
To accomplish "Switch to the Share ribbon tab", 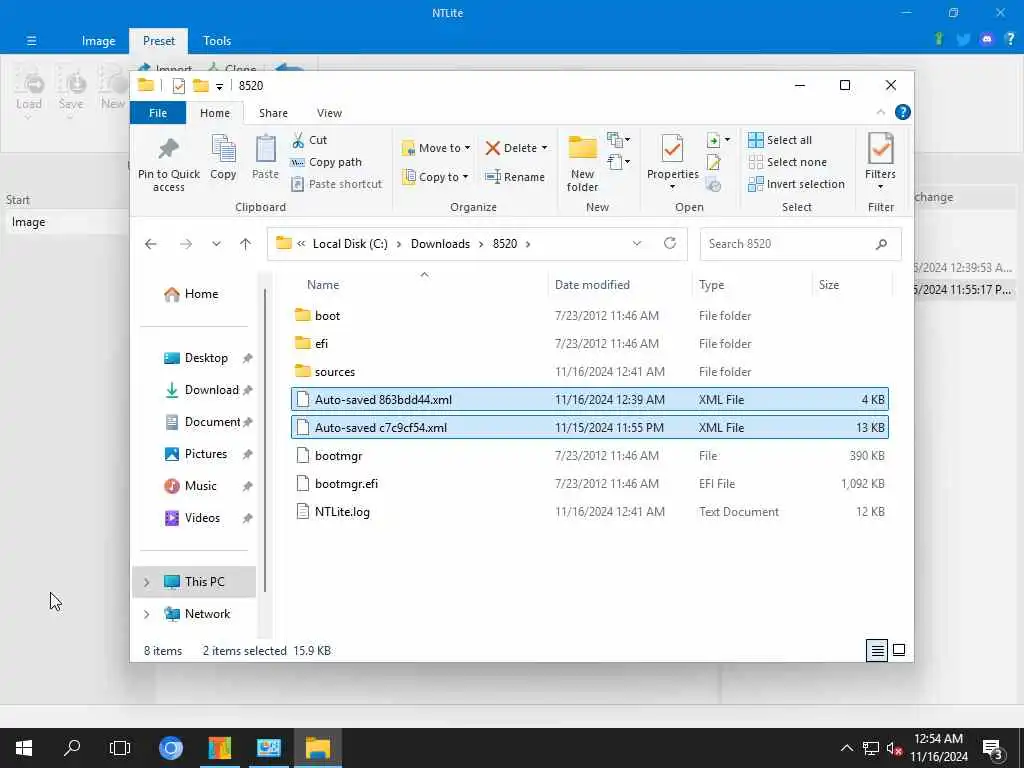I will (273, 113).
